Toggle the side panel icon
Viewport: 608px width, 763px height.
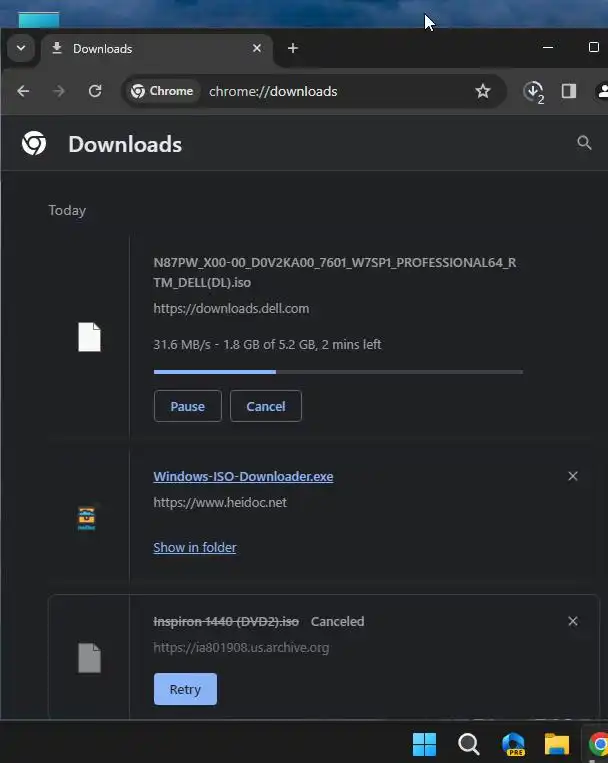tap(569, 91)
